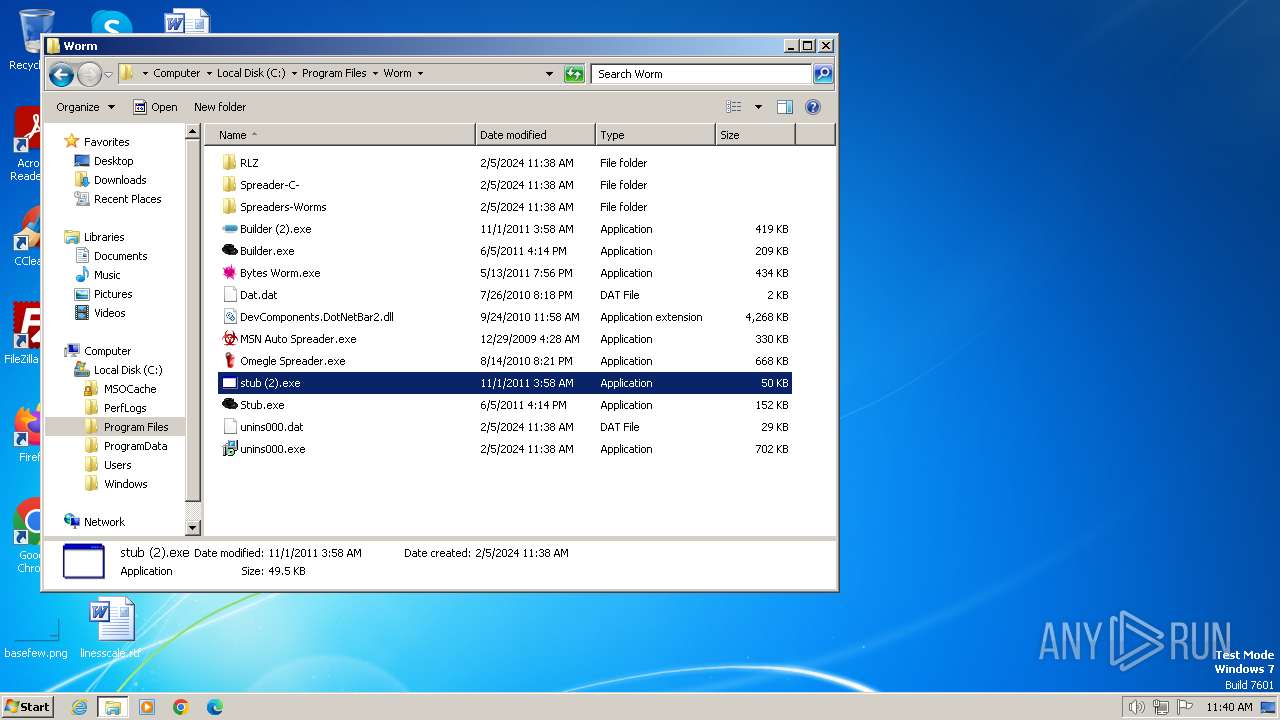Toggle the preview pane button

[x=785, y=107]
